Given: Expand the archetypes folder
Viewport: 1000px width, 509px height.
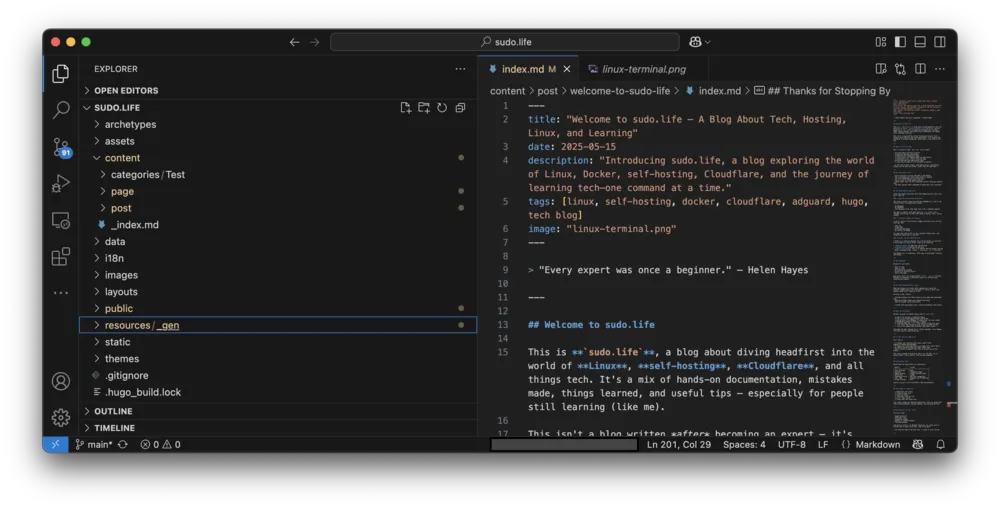Looking at the screenshot, I should point(278,124).
